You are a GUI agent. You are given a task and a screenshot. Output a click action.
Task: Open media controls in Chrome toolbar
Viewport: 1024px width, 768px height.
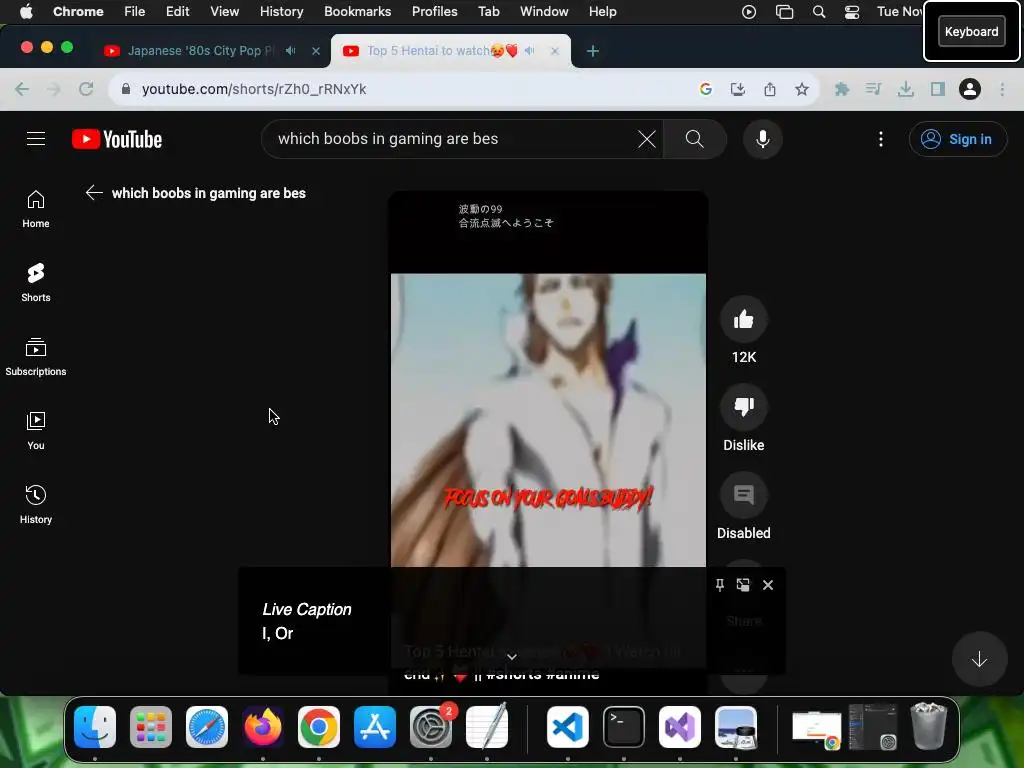[873, 89]
